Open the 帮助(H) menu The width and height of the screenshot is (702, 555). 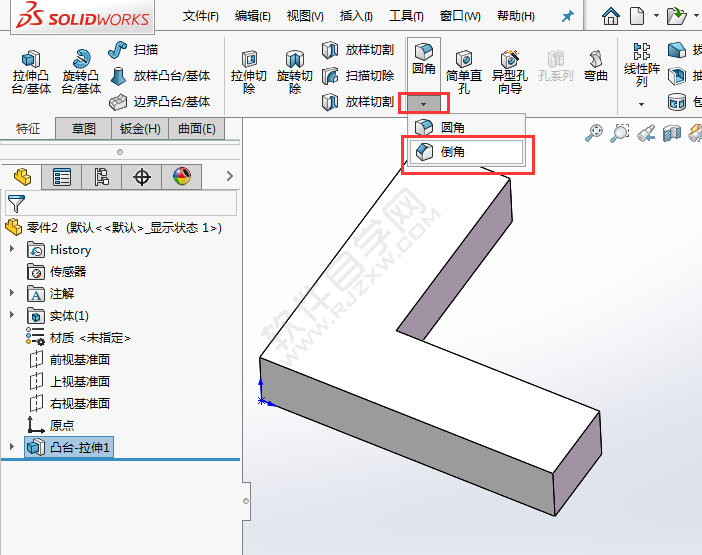coord(516,16)
